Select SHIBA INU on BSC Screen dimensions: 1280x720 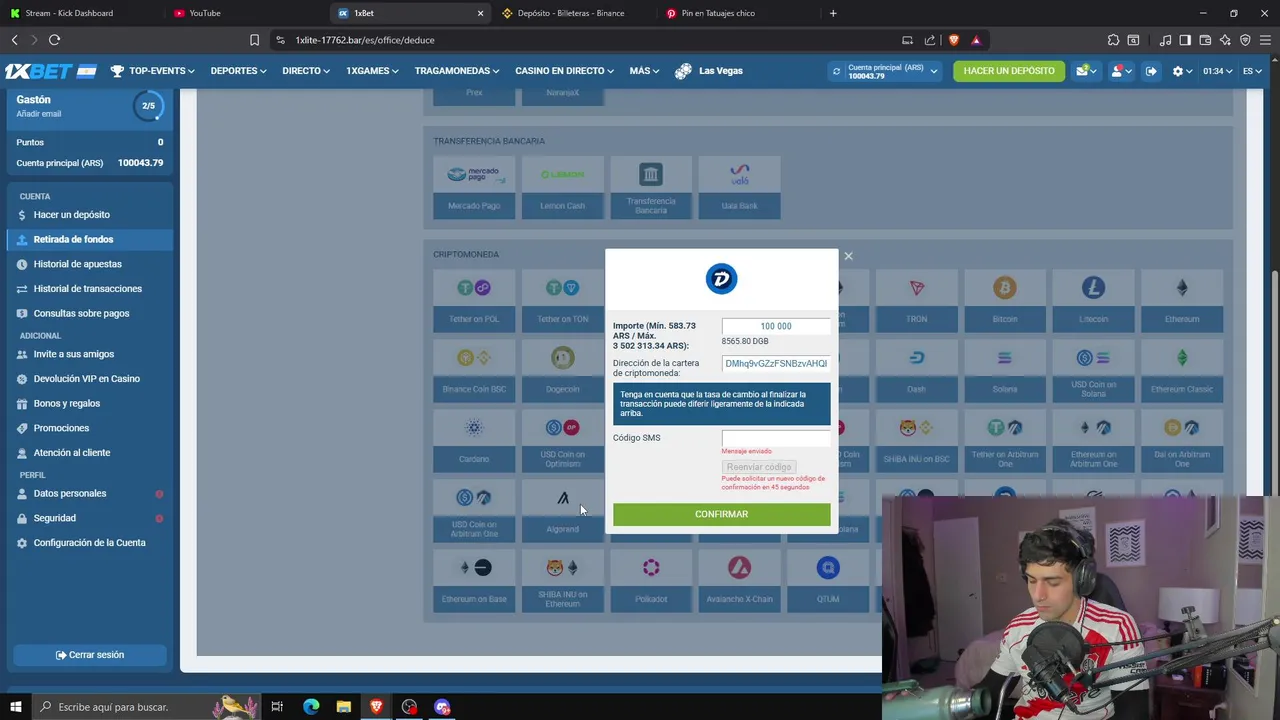click(916, 441)
